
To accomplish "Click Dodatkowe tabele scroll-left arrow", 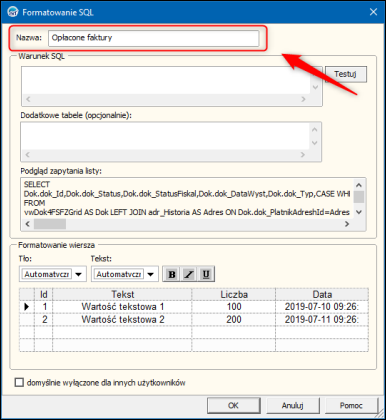I will [x=27, y=155].
